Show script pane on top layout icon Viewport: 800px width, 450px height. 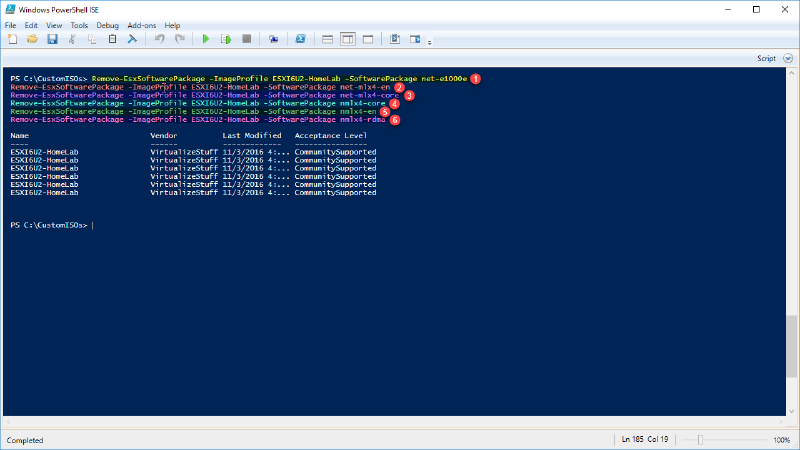click(328, 39)
